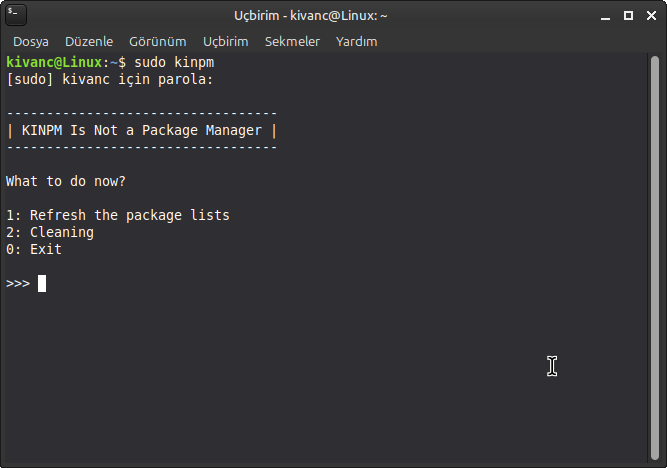Click the sudo password prompt line

[109, 79]
